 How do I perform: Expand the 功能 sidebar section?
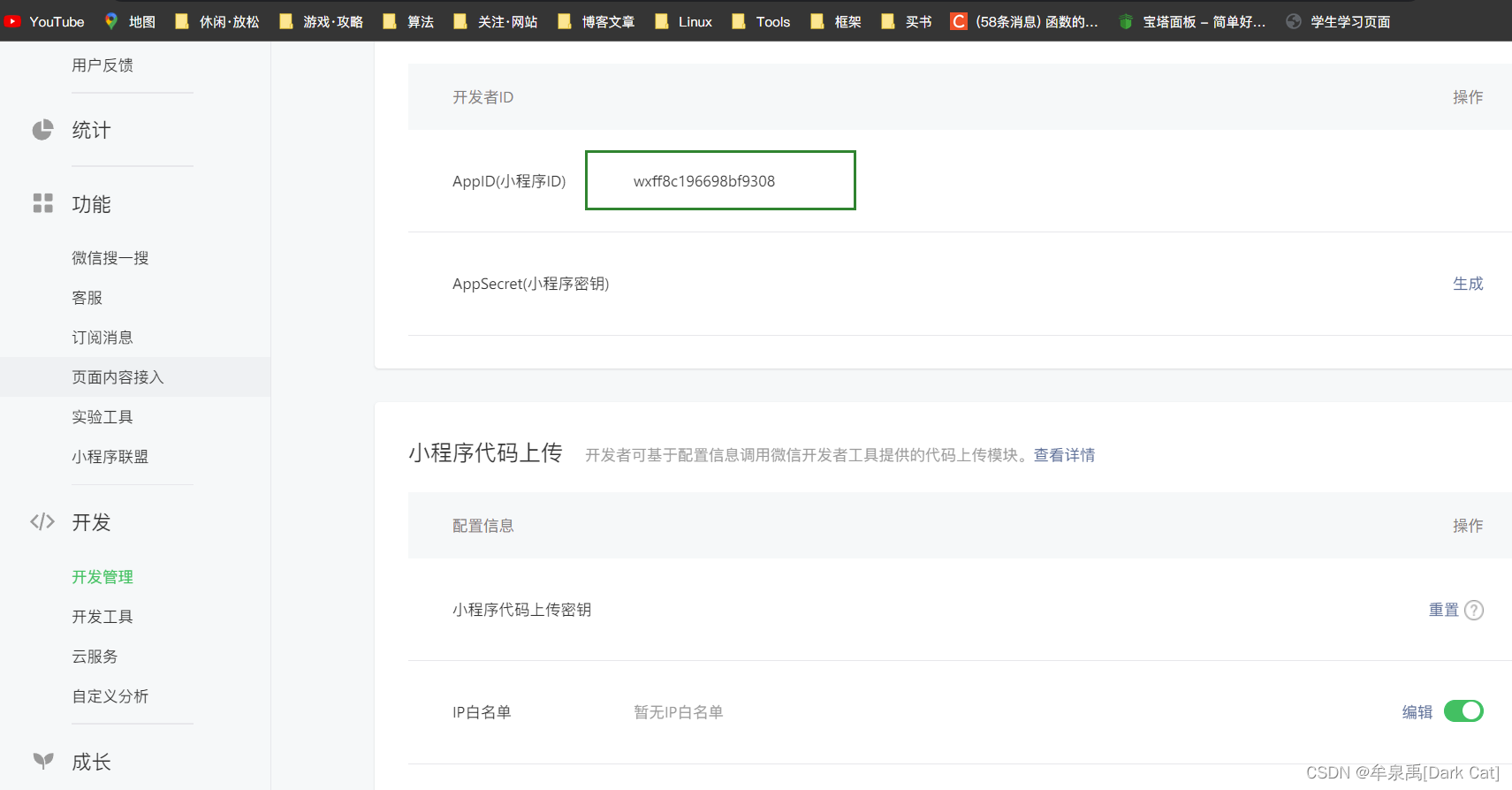91,204
